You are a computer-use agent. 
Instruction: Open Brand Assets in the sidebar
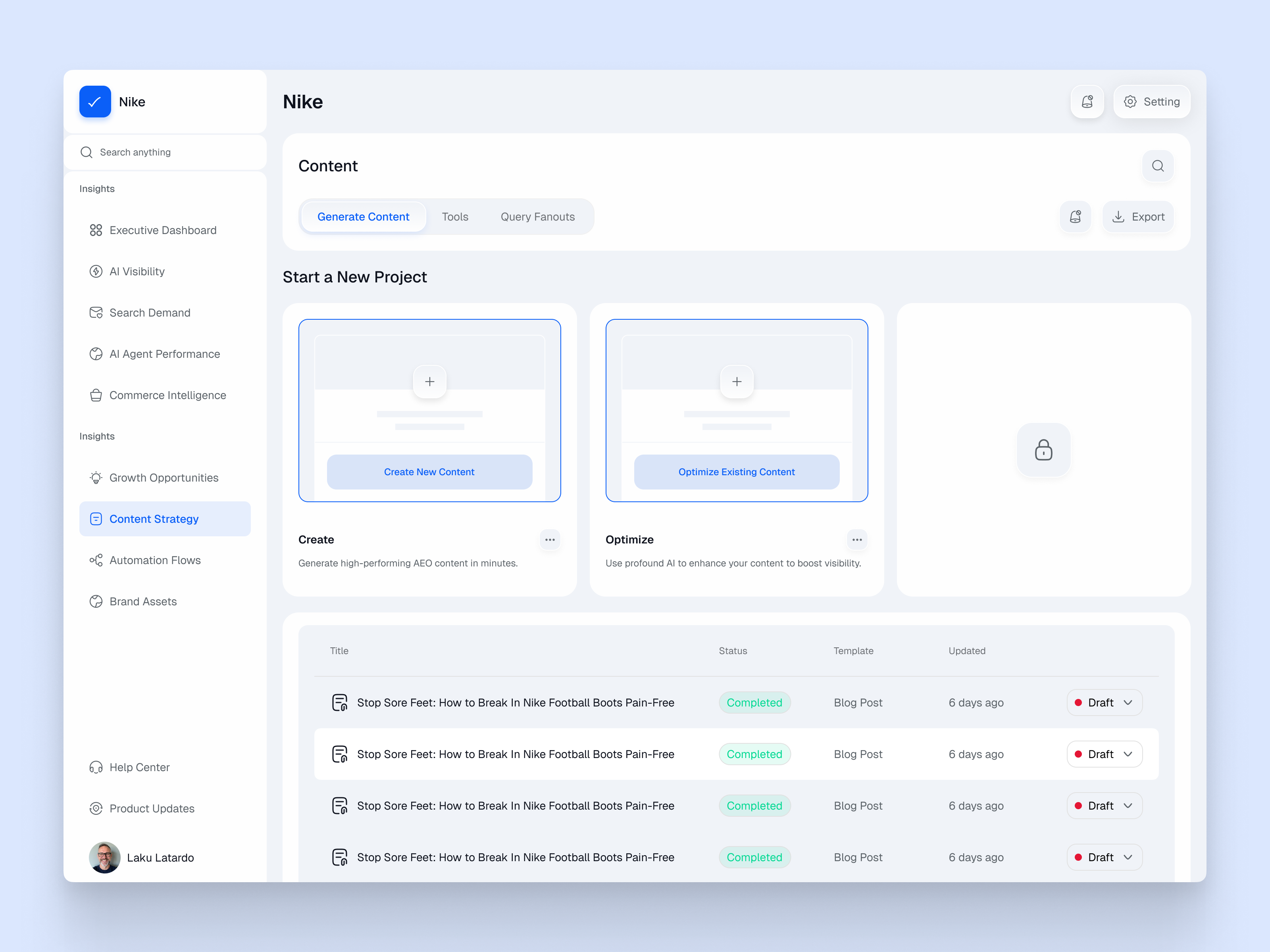coord(165,601)
